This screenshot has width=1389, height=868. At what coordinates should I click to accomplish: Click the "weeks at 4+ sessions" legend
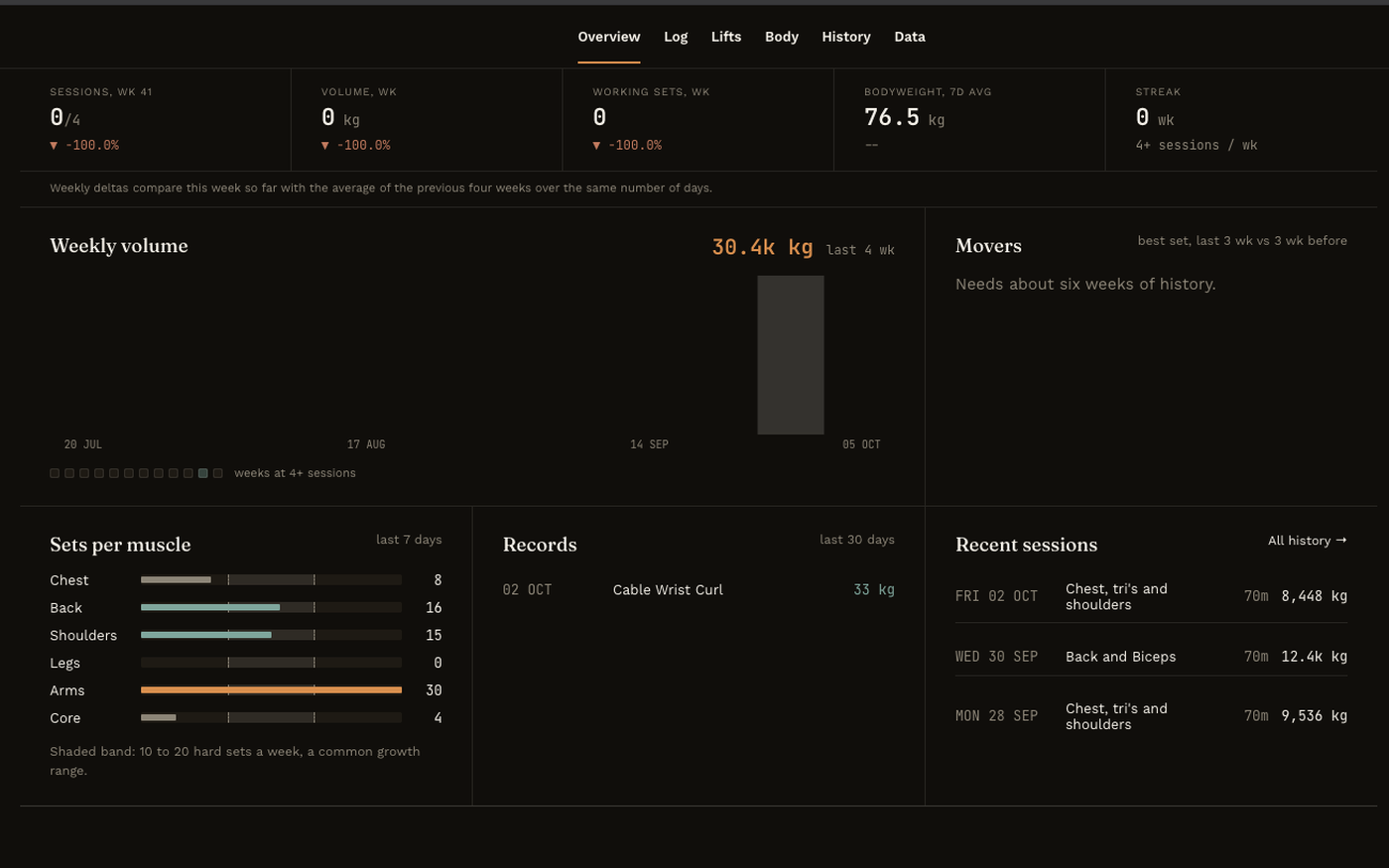click(x=295, y=473)
